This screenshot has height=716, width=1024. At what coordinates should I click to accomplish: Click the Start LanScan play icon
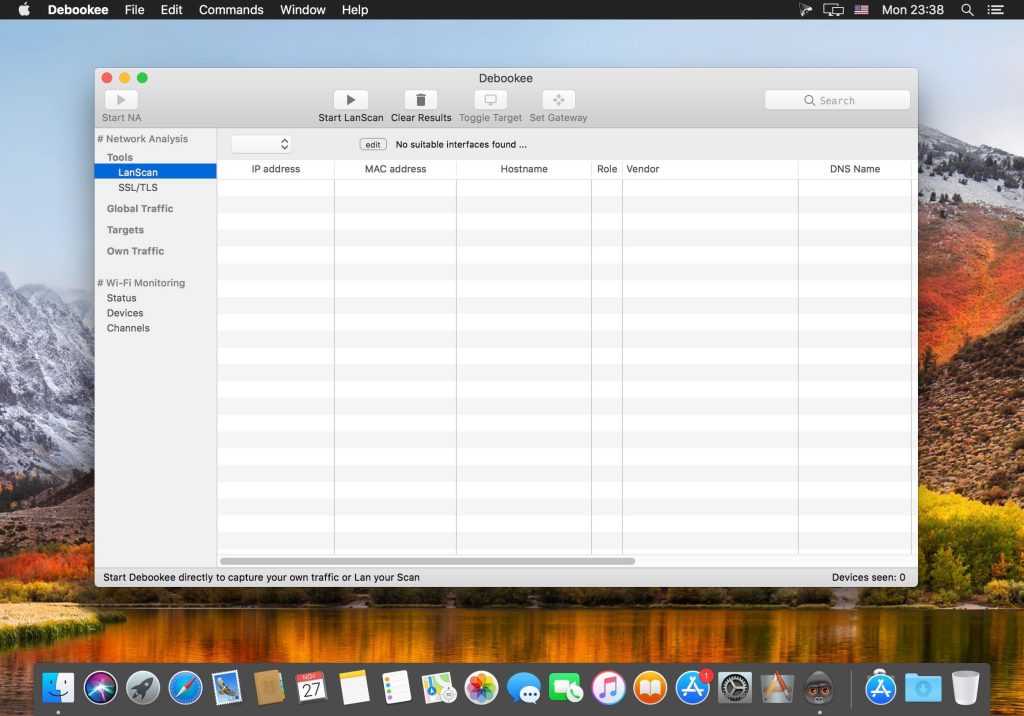point(350,100)
